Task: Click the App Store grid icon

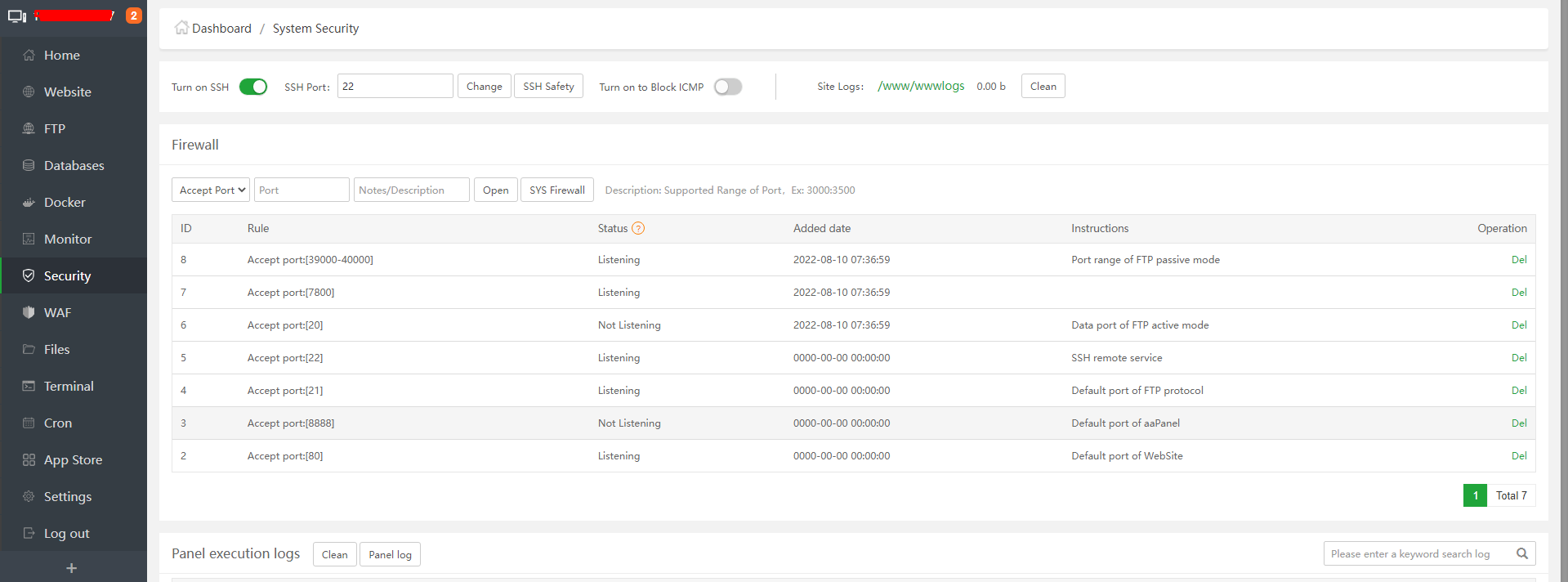Action: (x=29, y=459)
